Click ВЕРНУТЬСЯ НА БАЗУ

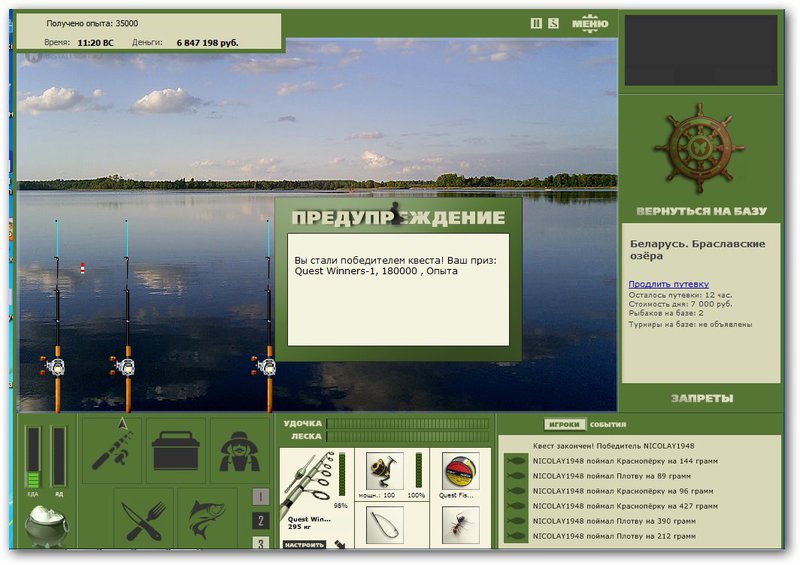701,211
